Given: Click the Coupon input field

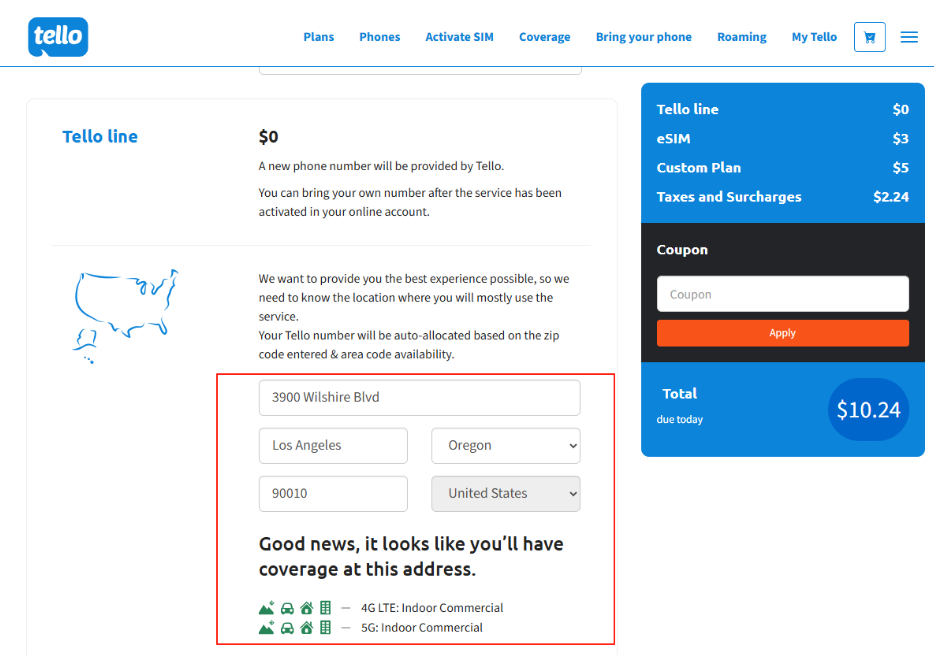Looking at the screenshot, I should (x=783, y=294).
